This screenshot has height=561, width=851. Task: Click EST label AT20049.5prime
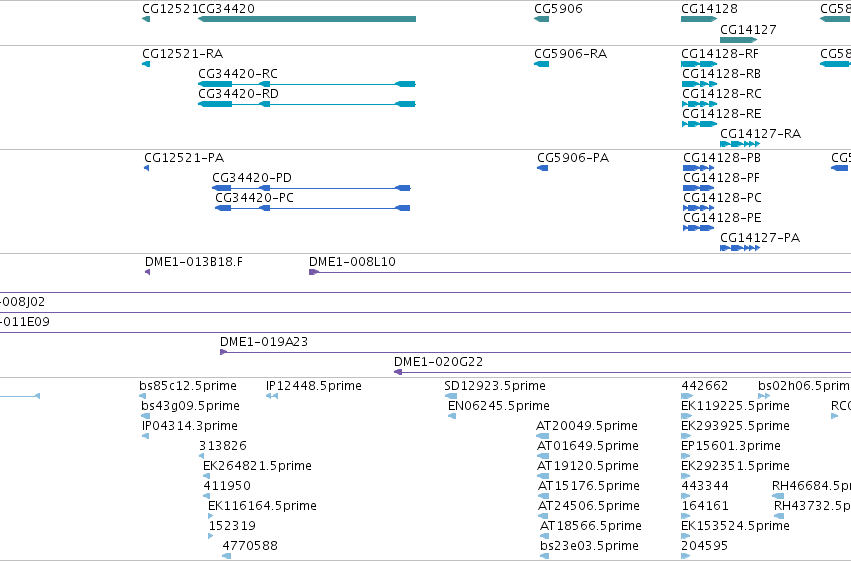pos(587,426)
